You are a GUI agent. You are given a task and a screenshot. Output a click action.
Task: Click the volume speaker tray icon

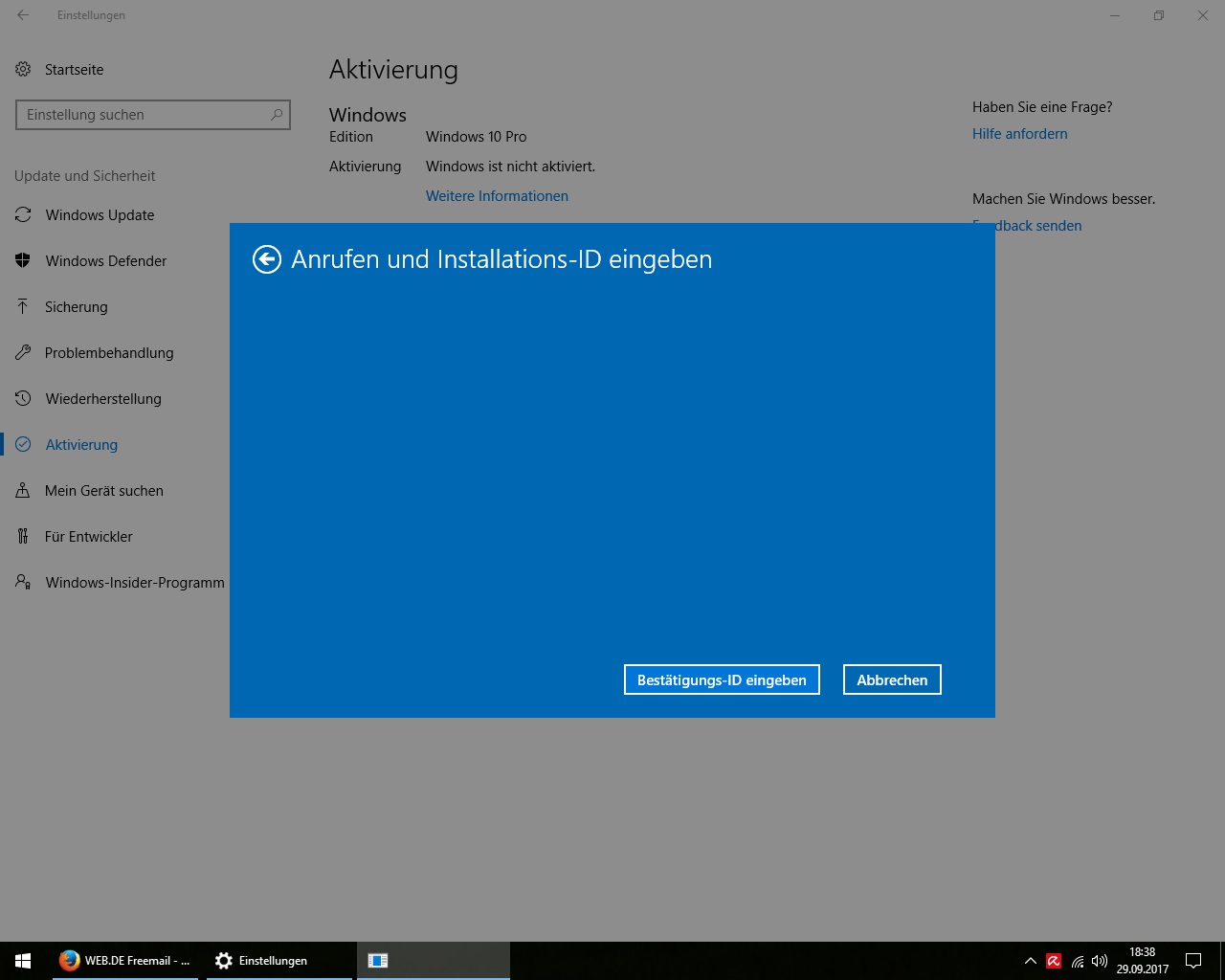1100,961
